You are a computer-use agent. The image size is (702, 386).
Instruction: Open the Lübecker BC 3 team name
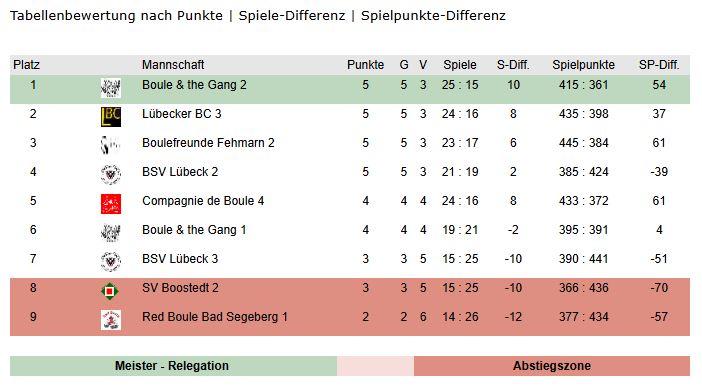181,114
